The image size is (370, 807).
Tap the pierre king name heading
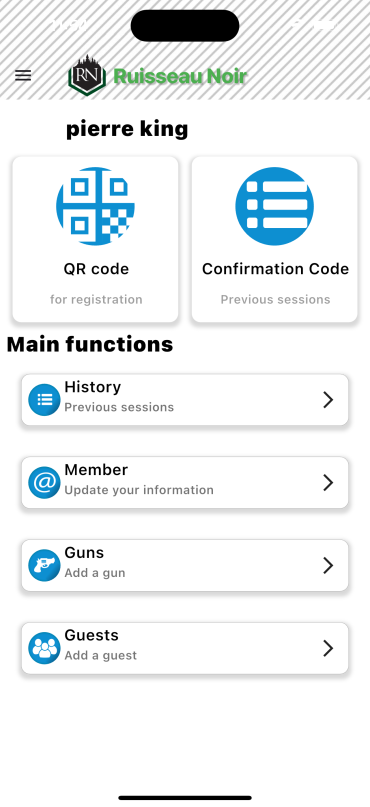point(127,129)
